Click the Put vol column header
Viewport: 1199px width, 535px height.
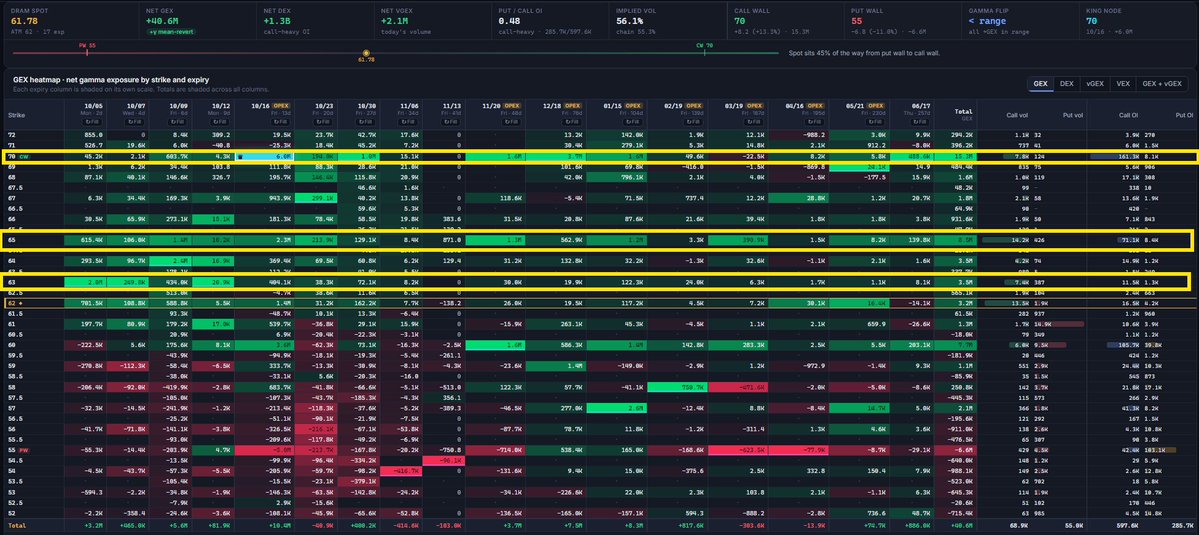tap(1071, 115)
